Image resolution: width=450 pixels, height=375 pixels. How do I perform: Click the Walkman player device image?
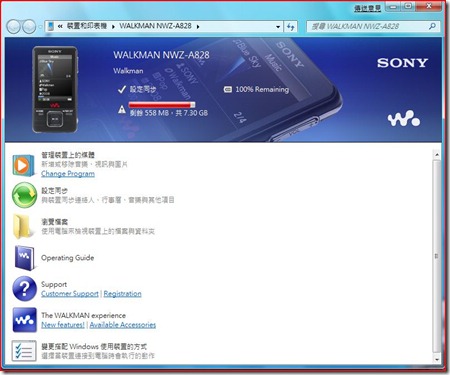click(x=55, y=90)
